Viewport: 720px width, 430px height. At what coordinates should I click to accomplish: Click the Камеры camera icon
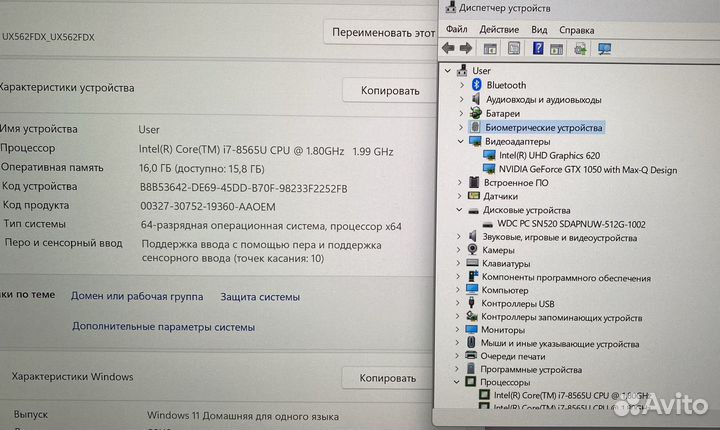point(472,249)
